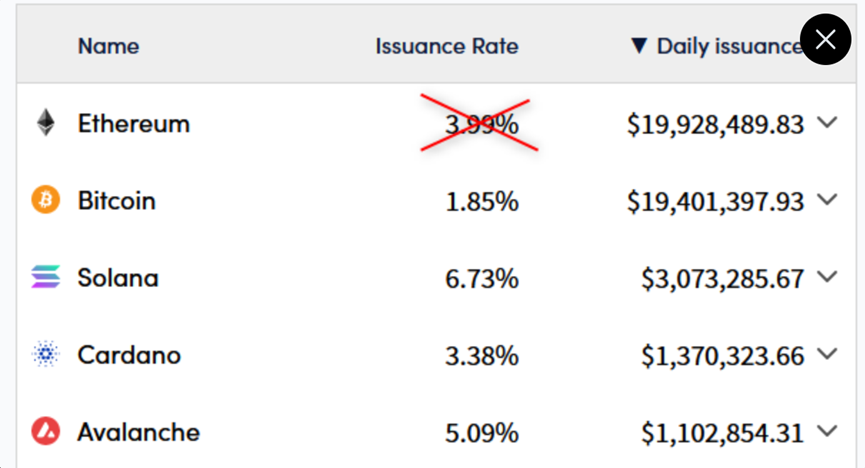Expand the Ethereum row chevron

[x=827, y=122]
